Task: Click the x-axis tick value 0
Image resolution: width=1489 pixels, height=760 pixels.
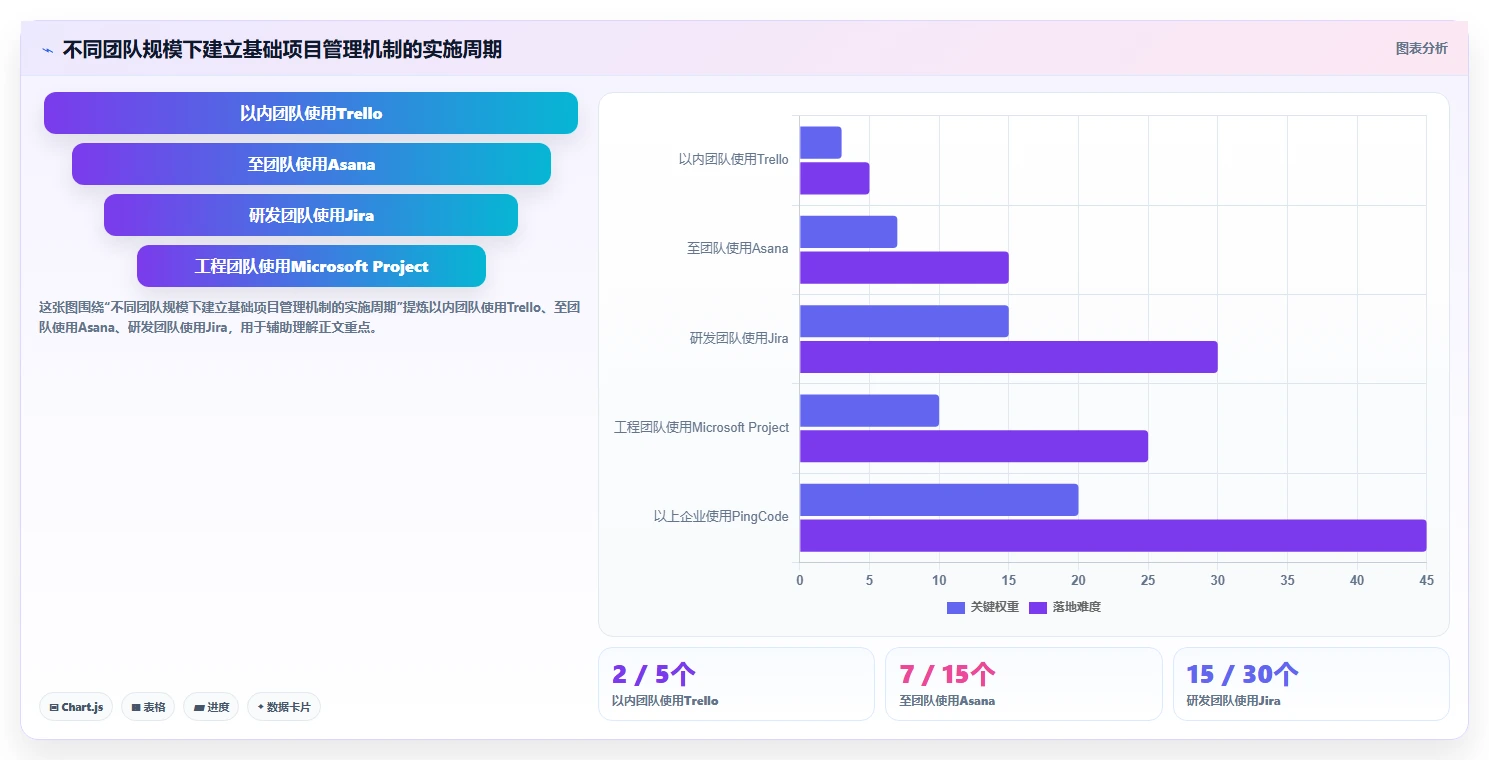Action: click(x=799, y=581)
